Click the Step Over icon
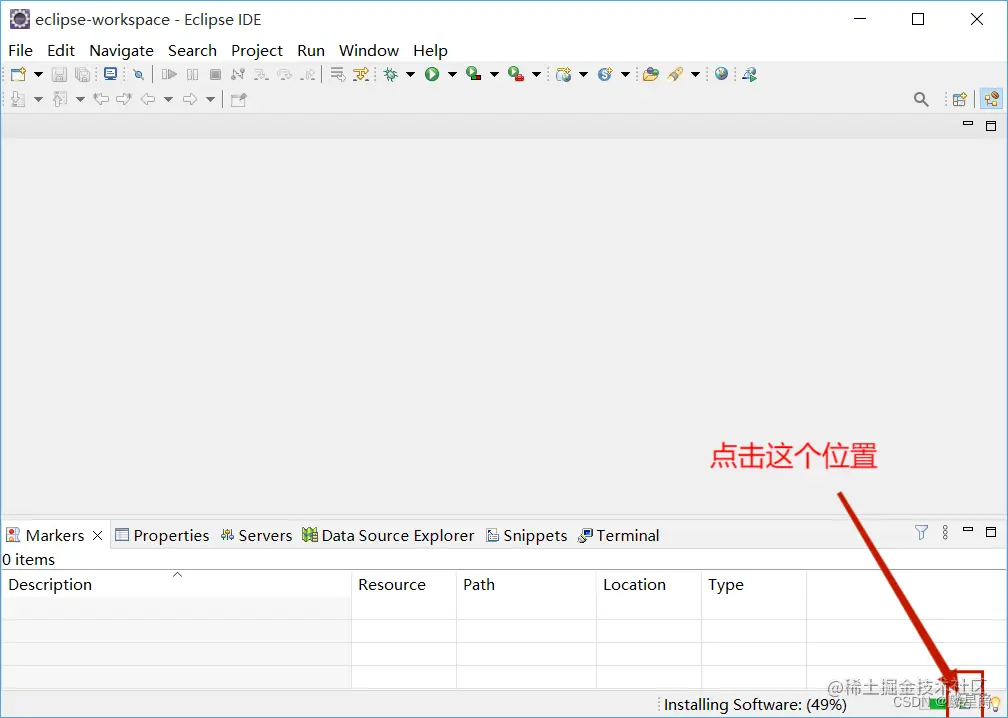The image size is (1008, 718). coord(284,75)
